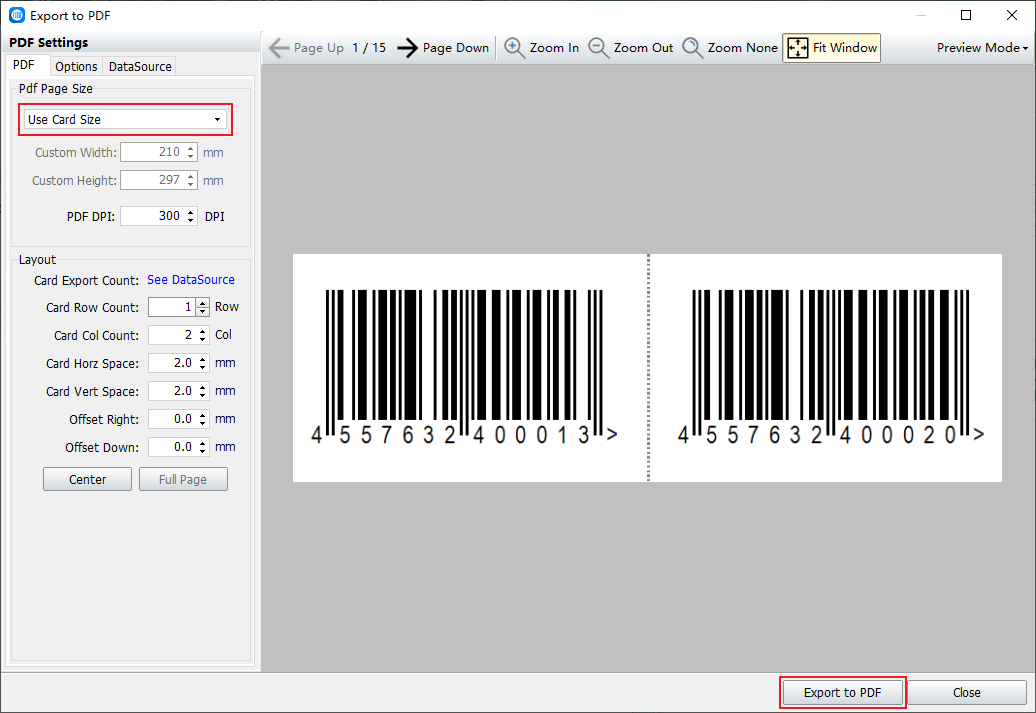
Task: Decrease the Card Row Count
Action: coord(203,311)
